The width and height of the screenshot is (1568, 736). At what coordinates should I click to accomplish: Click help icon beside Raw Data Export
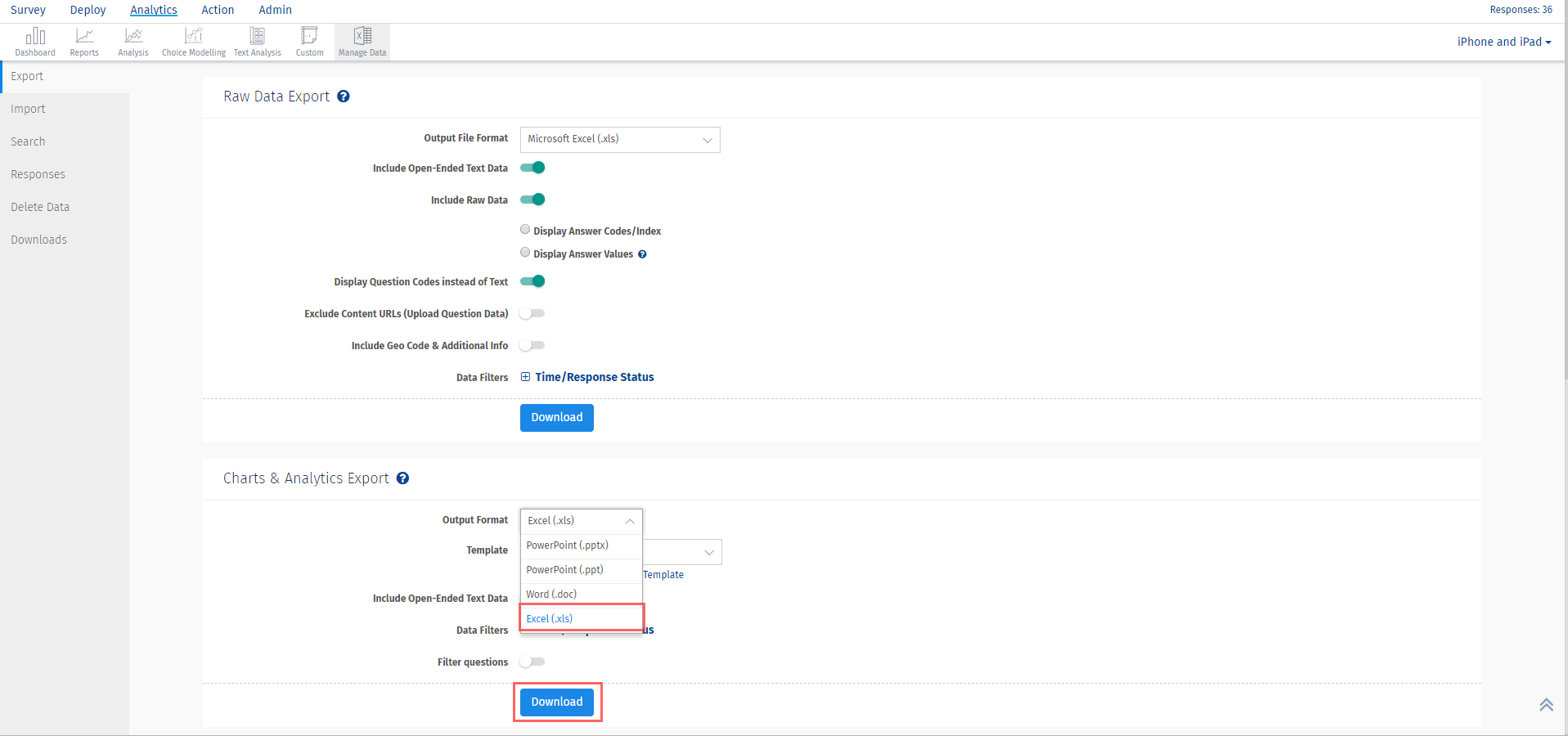[344, 96]
